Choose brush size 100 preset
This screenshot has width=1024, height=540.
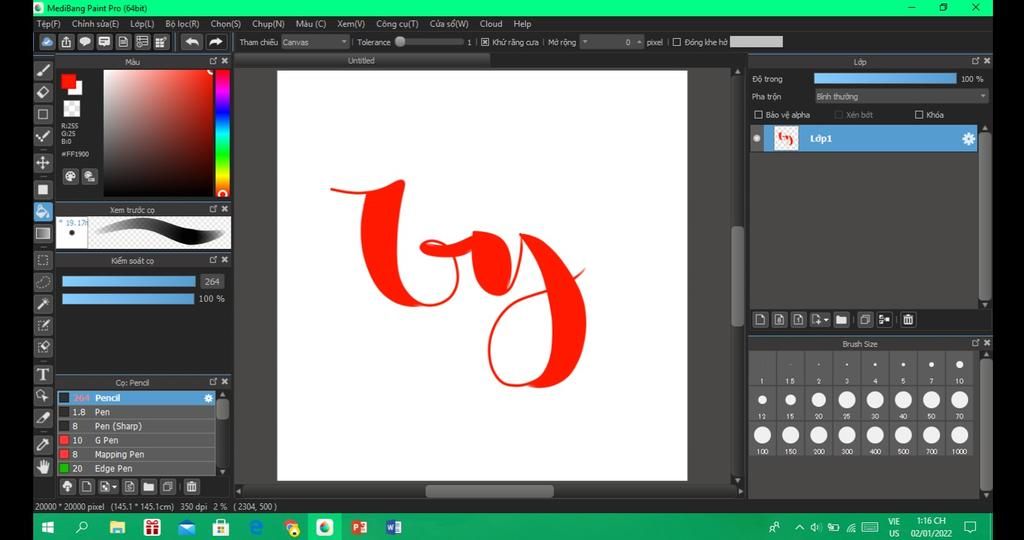(762, 436)
